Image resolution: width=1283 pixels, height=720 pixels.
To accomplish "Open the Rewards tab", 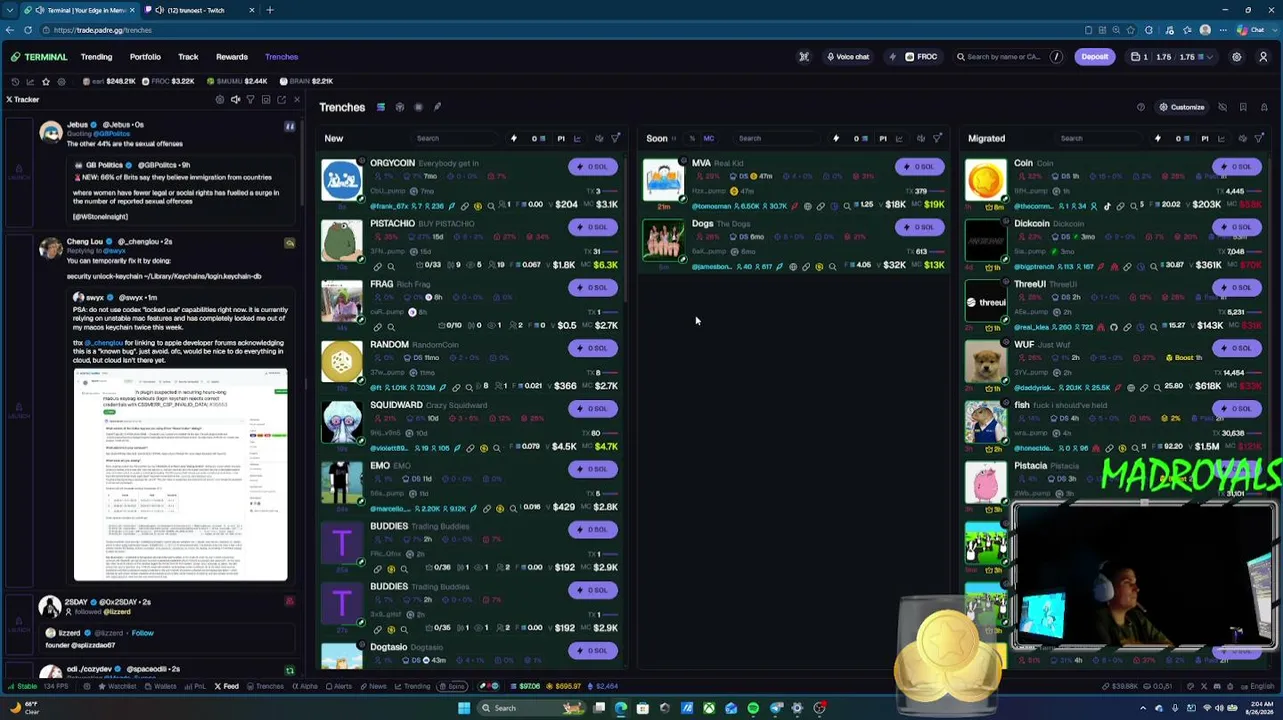I will [x=232, y=57].
